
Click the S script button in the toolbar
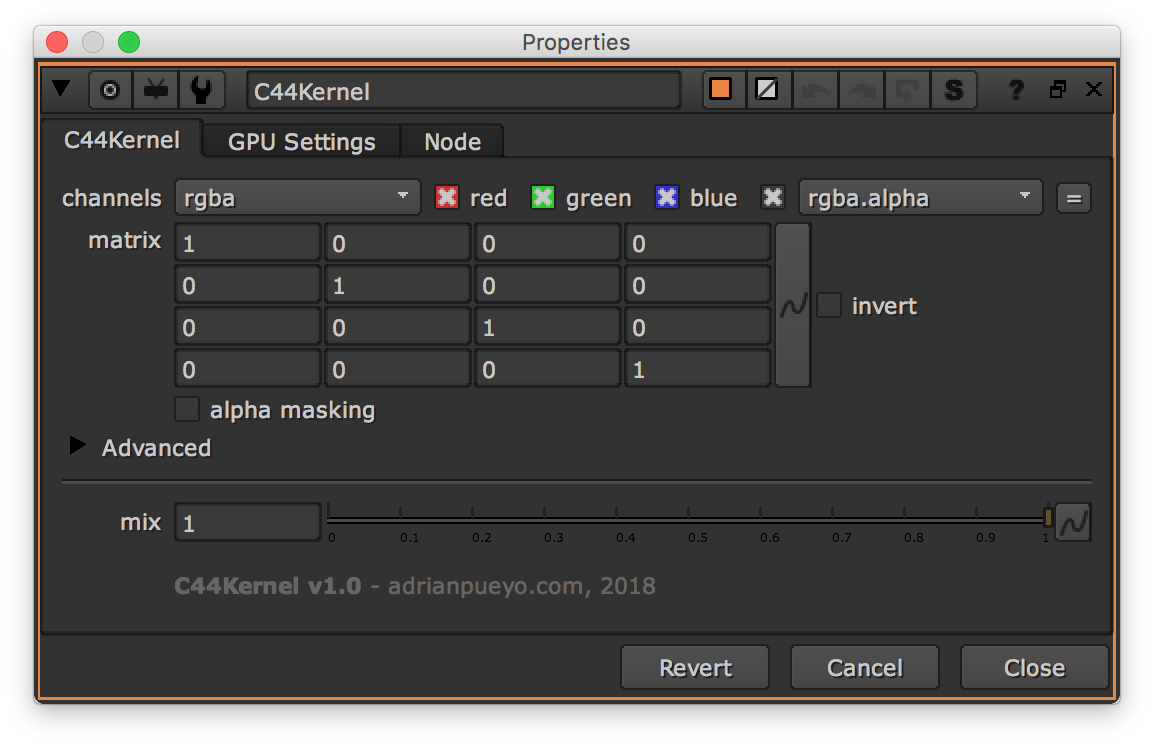coord(953,89)
